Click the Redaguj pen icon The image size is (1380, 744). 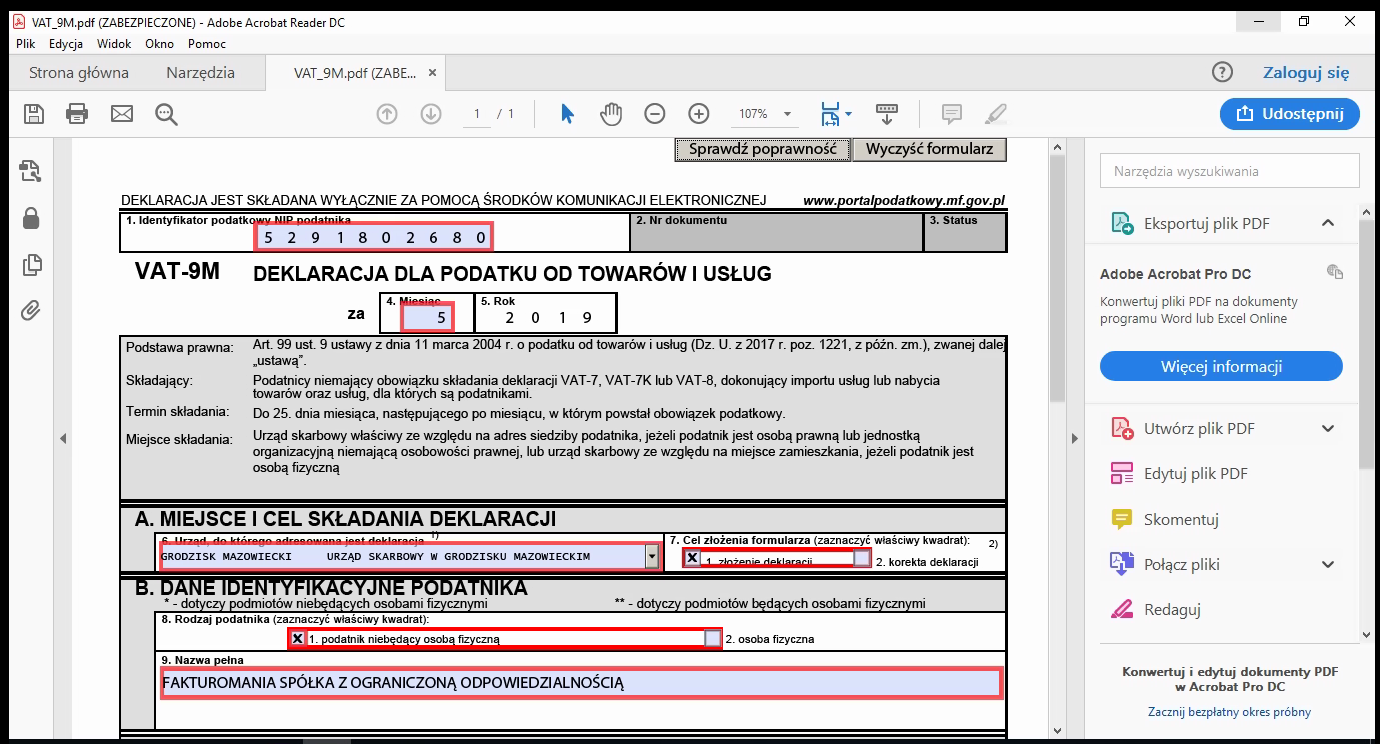pos(1122,609)
